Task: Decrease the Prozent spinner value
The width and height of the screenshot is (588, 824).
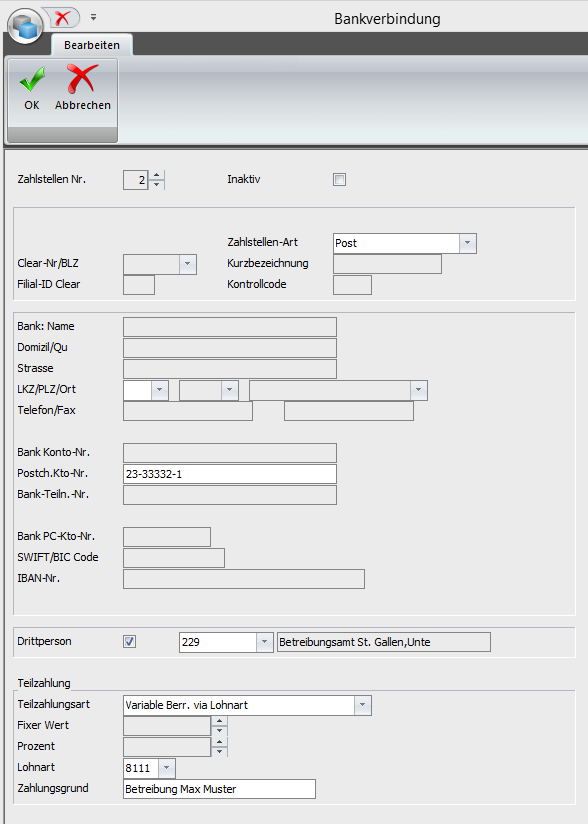Action: pos(220,751)
